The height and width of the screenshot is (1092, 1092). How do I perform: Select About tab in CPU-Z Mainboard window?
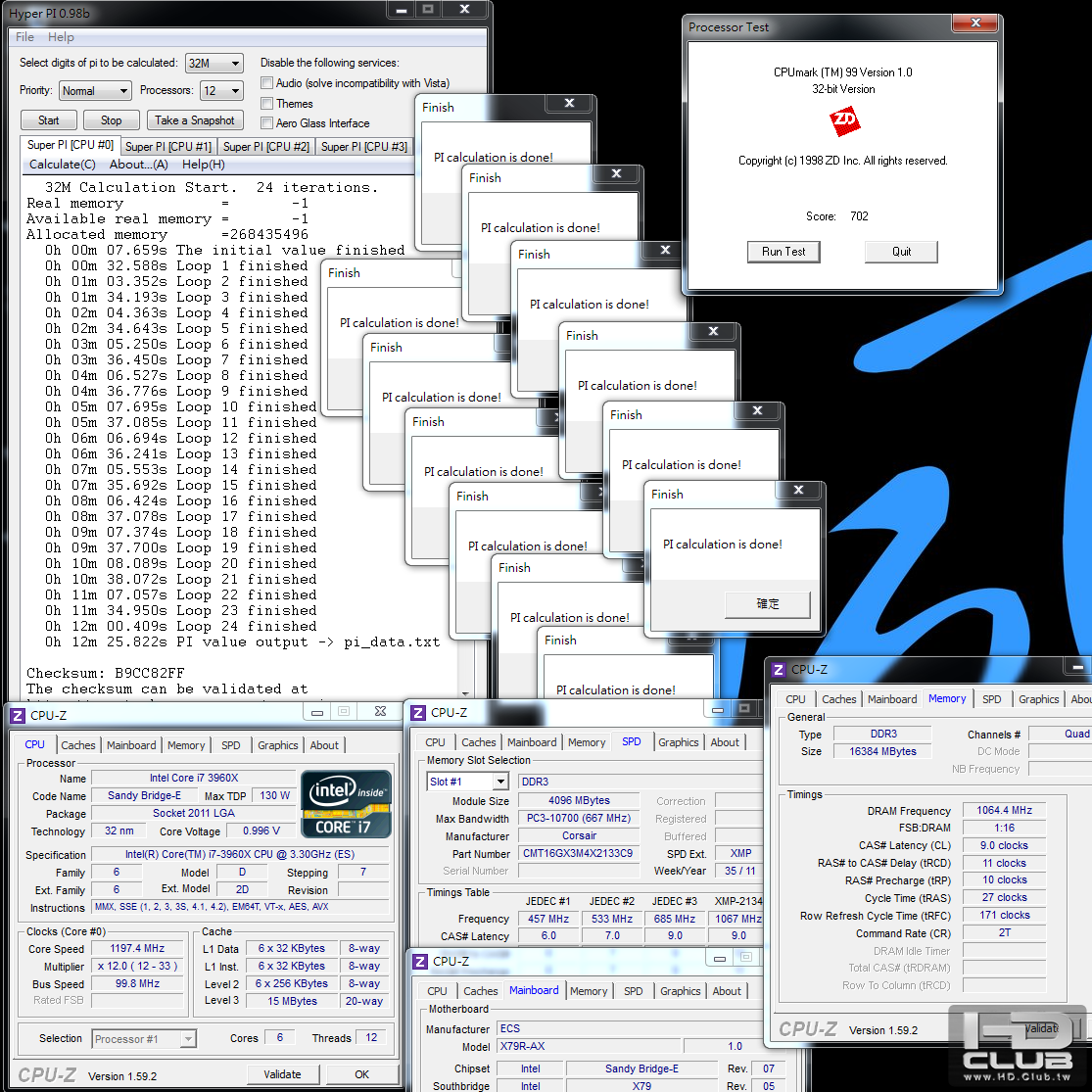coord(727,991)
